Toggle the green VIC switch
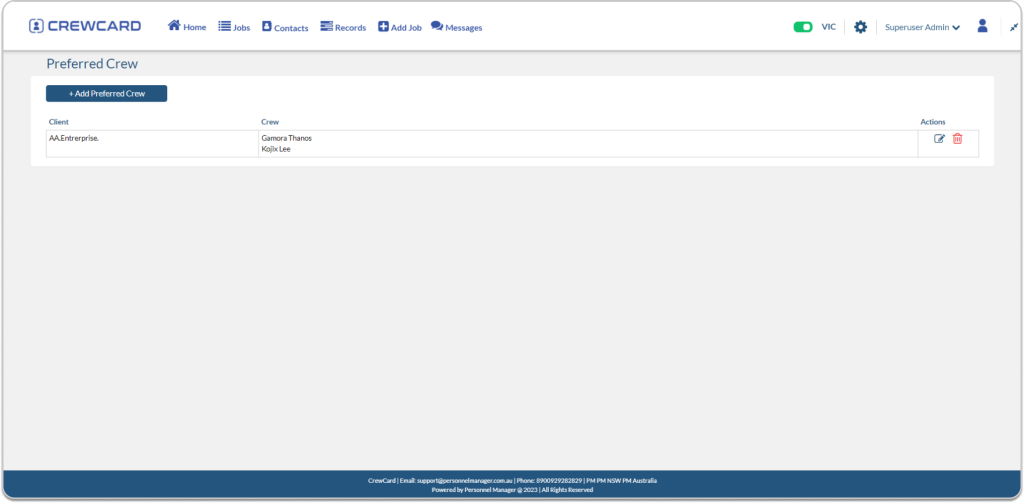Viewport: 1024px width, 503px height. pyautogui.click(x=802, y=27)
